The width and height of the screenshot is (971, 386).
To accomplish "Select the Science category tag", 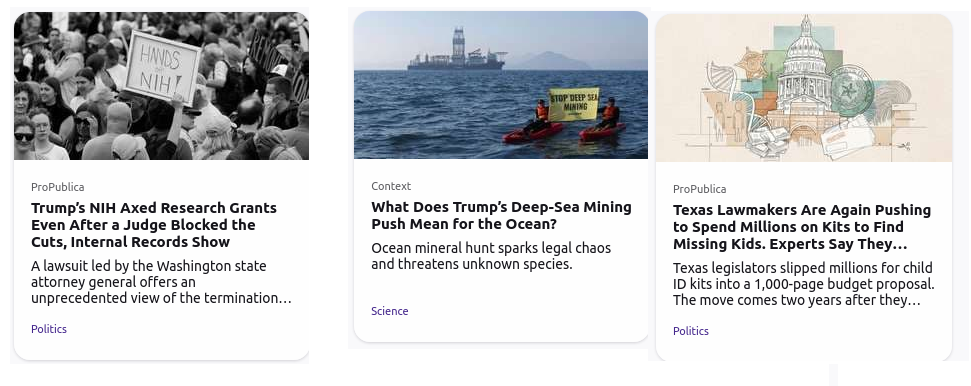I will (390, 311).
